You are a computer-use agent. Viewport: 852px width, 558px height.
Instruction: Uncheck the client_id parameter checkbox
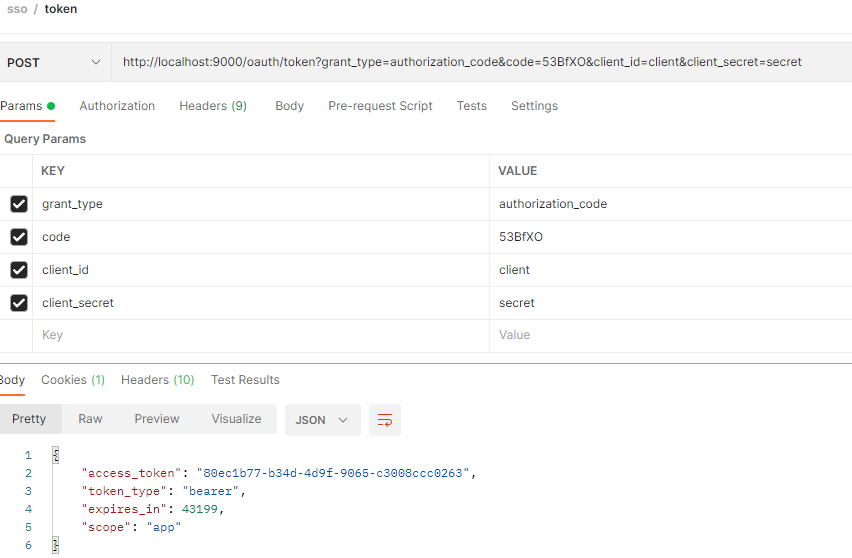click(19, 270)
